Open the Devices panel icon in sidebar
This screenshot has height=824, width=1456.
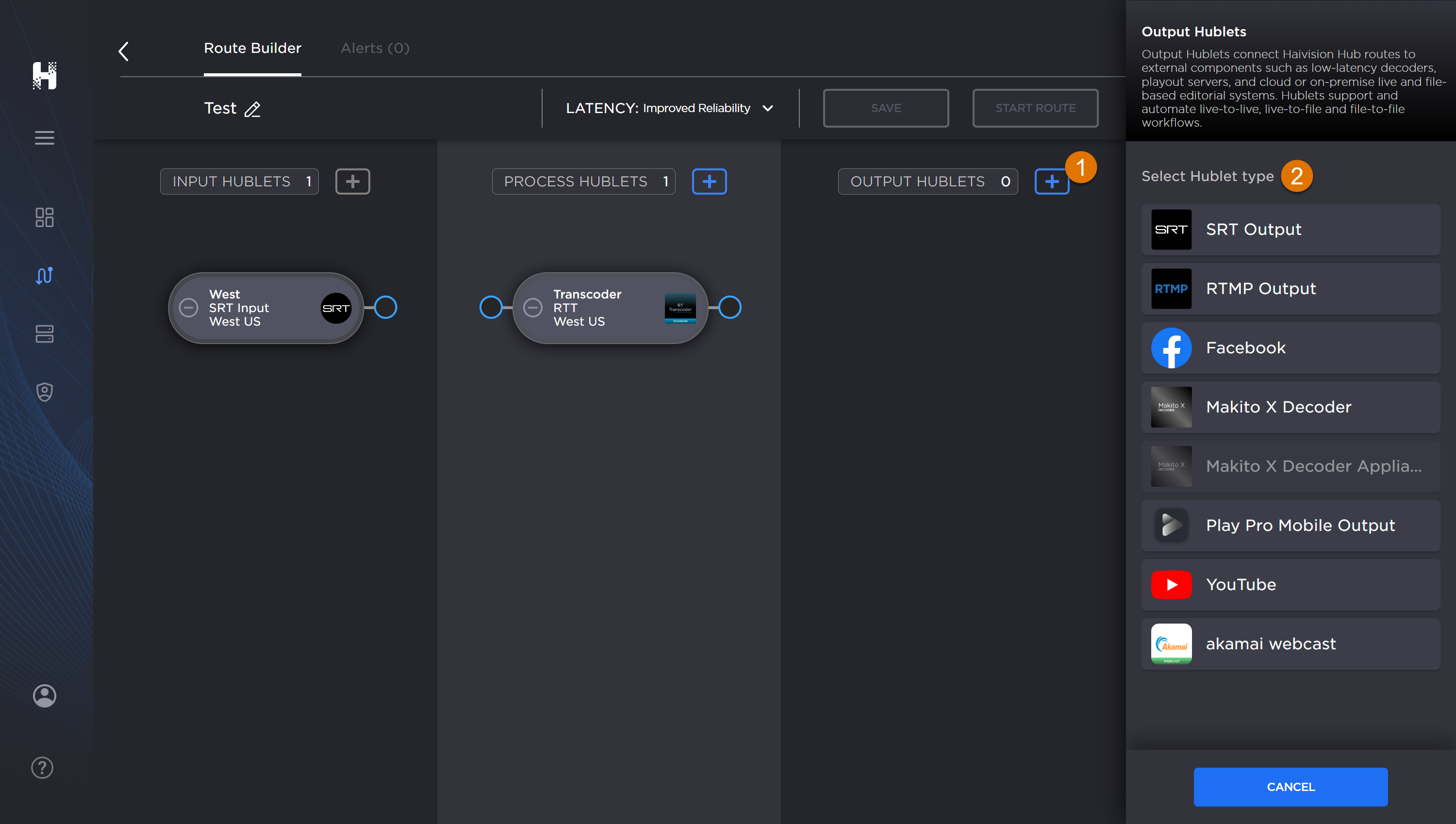(44, 334)
